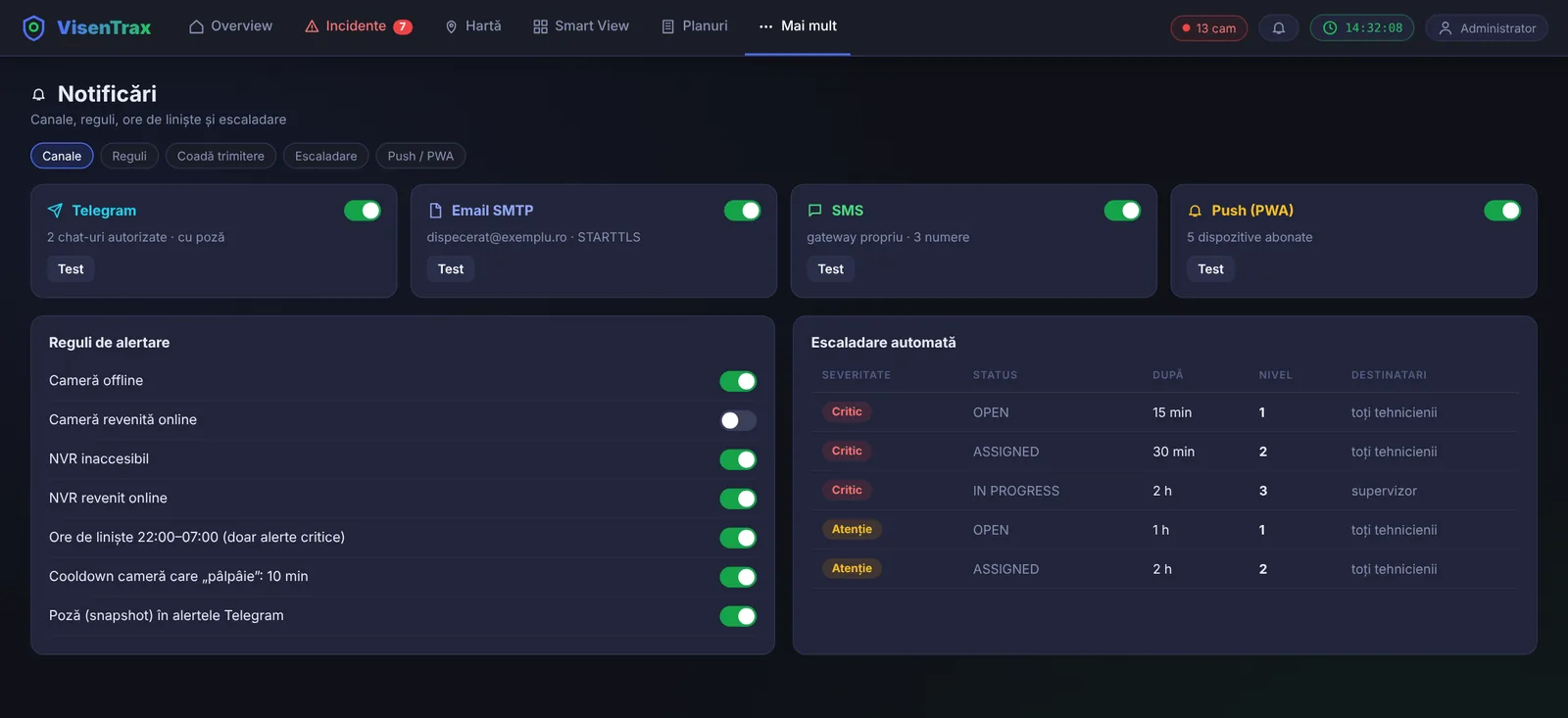Open the Planuri page
1568x718 pixels.
tap(695, 26)
